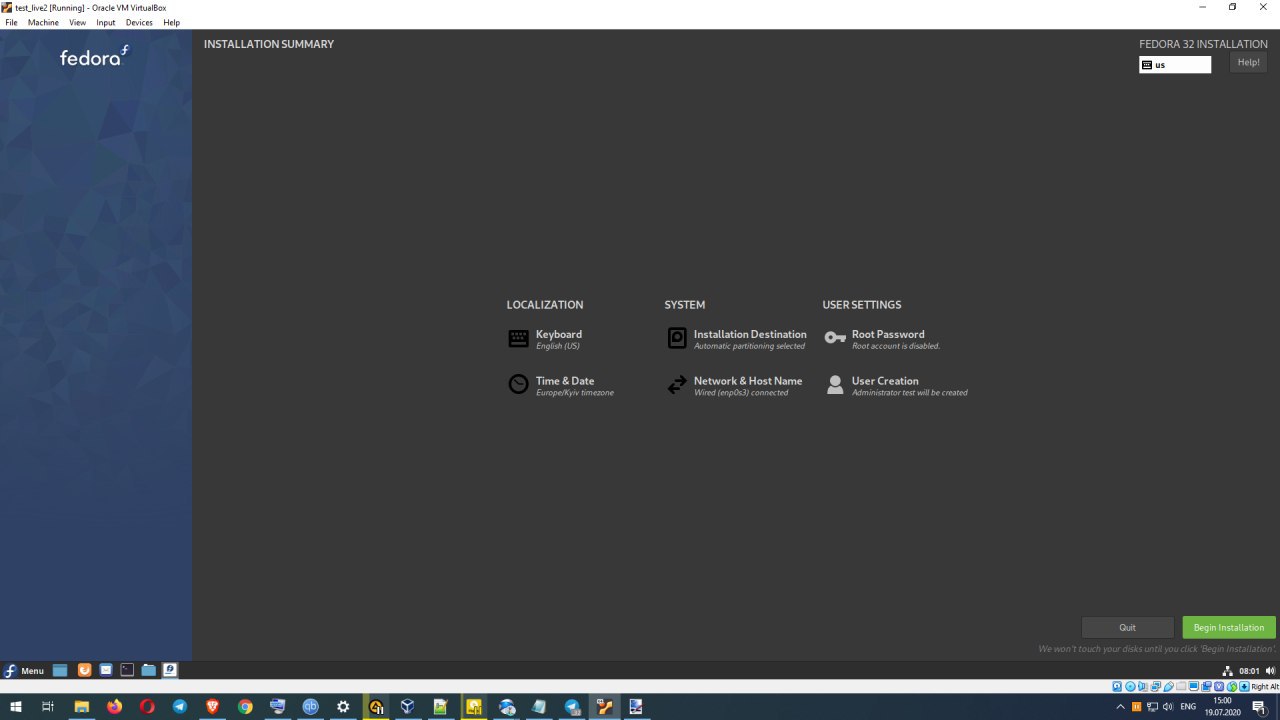Viewport: 1280px width, 720px height.
Task: Launch Firefox from the Fedora panel
Action: (85, 670)
